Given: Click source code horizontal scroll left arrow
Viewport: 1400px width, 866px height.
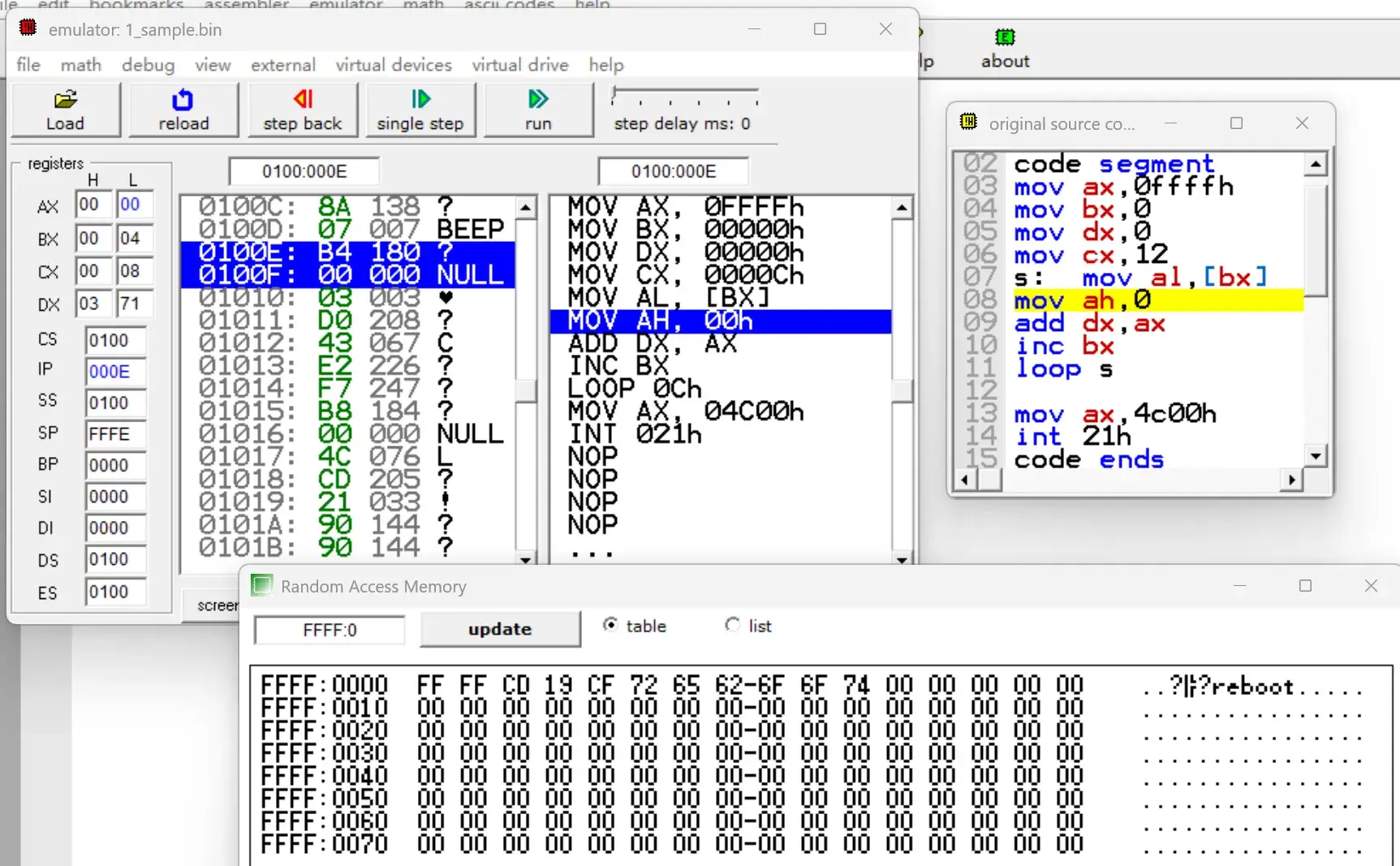Looking at the screenshot, I should tap(964, 480).
